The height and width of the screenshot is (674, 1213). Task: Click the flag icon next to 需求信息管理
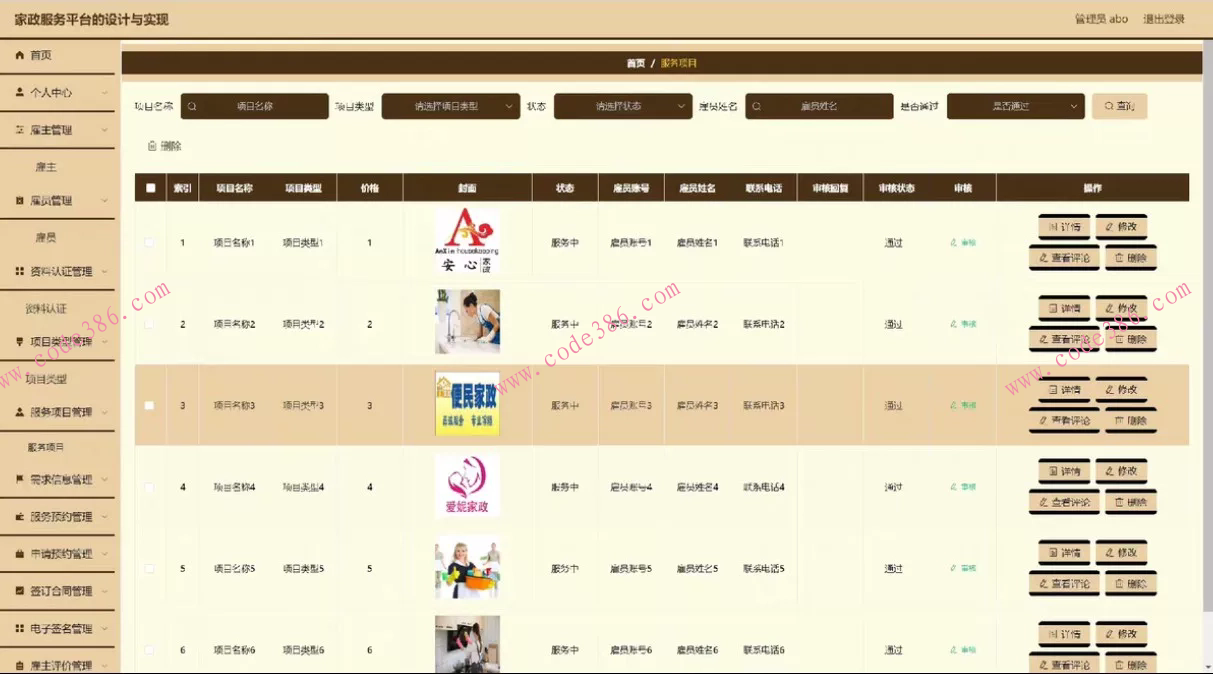20,480
